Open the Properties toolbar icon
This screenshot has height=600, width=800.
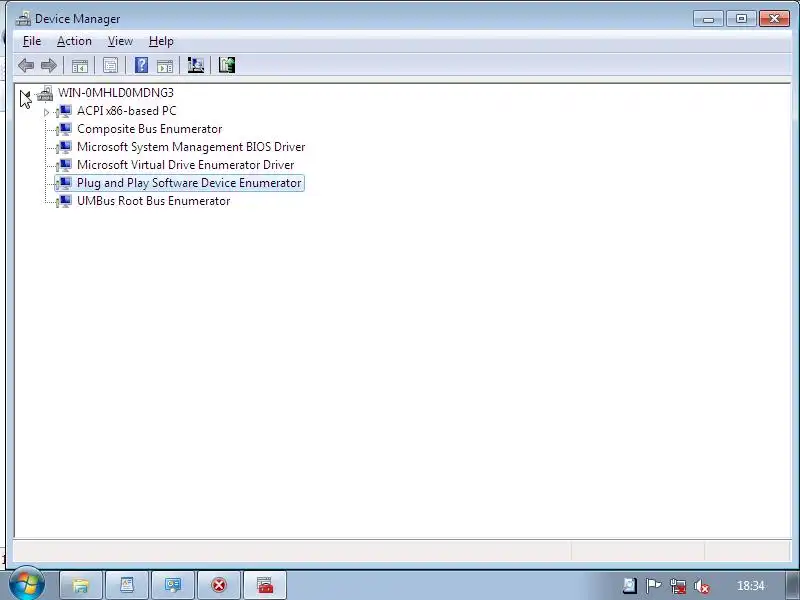coord(110,65)
